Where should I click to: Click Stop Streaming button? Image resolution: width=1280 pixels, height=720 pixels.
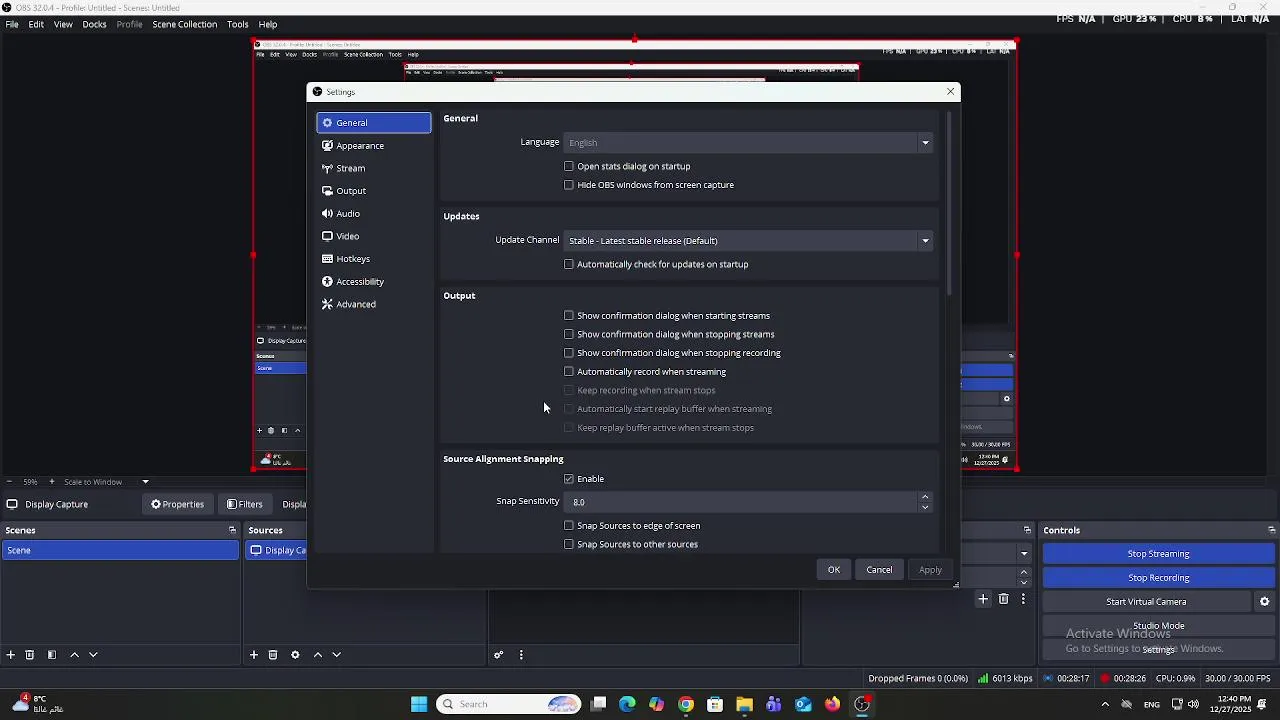[x=1158, y=554]
